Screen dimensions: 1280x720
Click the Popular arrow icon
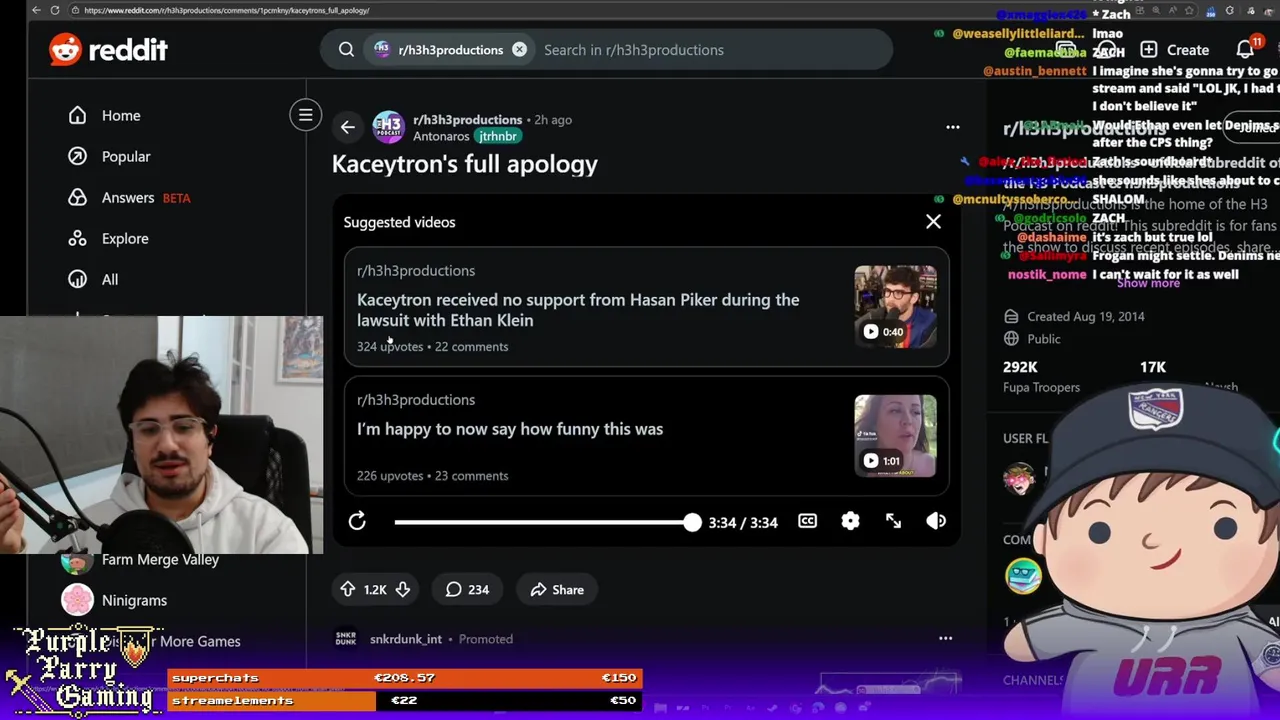pos(77,157)
